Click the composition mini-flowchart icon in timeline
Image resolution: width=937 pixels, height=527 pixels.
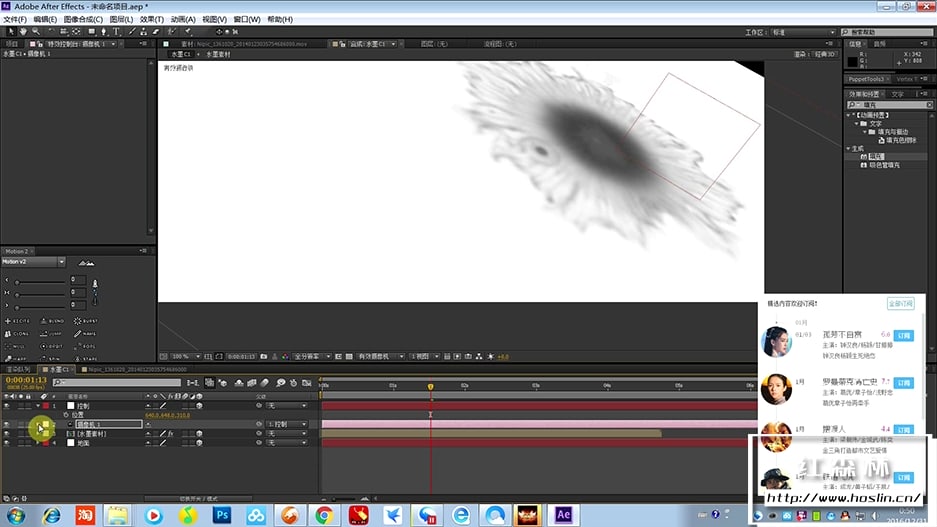coord(192,383)
